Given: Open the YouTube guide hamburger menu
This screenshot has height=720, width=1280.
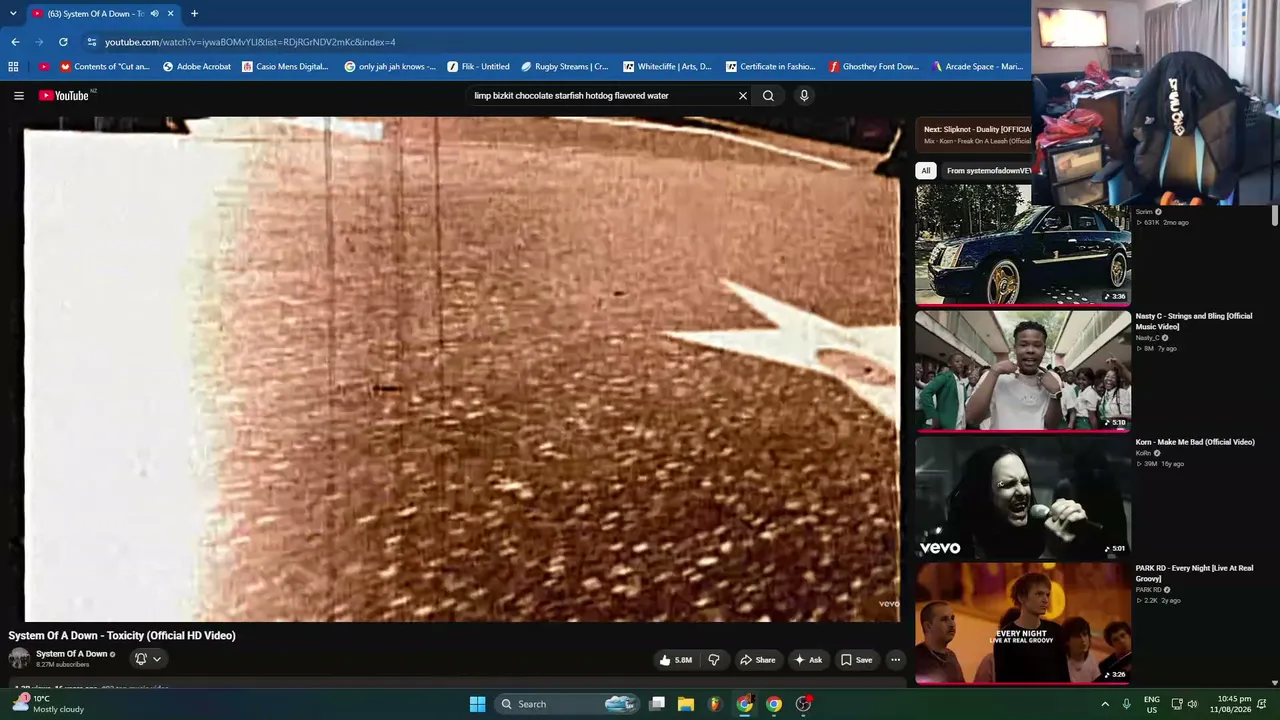Looking at the screenshot, I should point(18,96).
